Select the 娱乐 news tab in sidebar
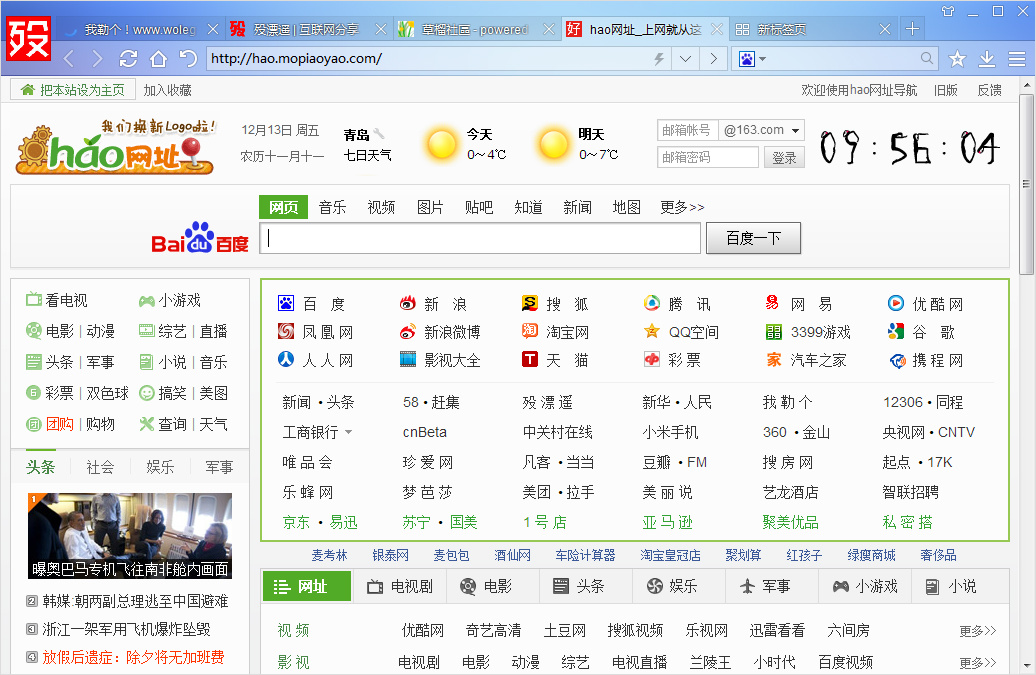The image size is (1036, 675). [160, 467]
